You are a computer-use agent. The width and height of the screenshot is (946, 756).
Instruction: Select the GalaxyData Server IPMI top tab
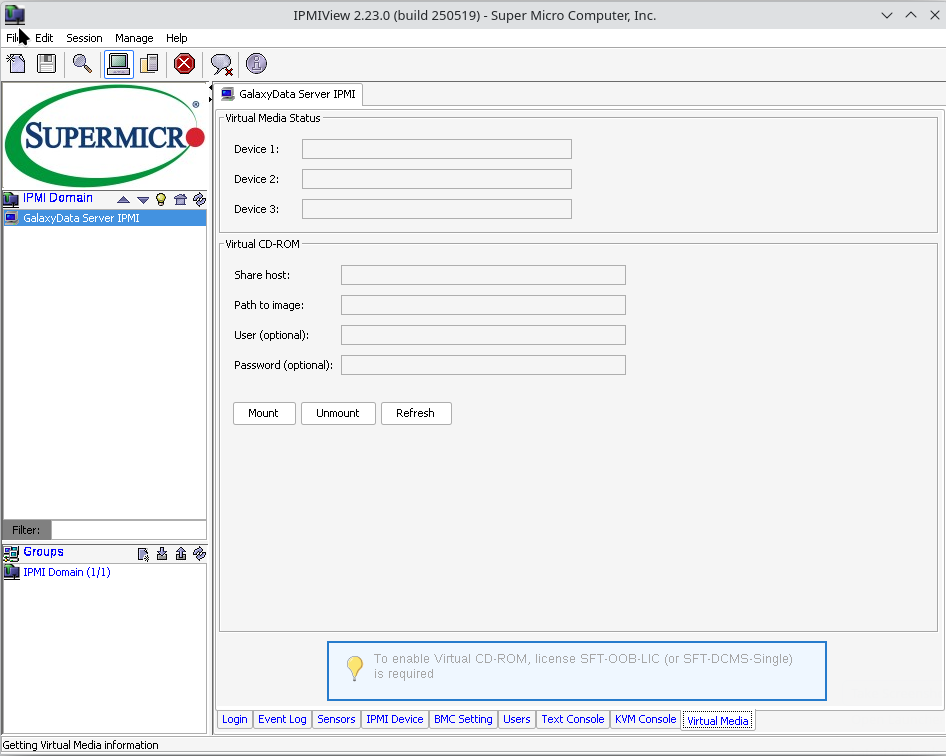pyautogui.click(x=289, y=94)
